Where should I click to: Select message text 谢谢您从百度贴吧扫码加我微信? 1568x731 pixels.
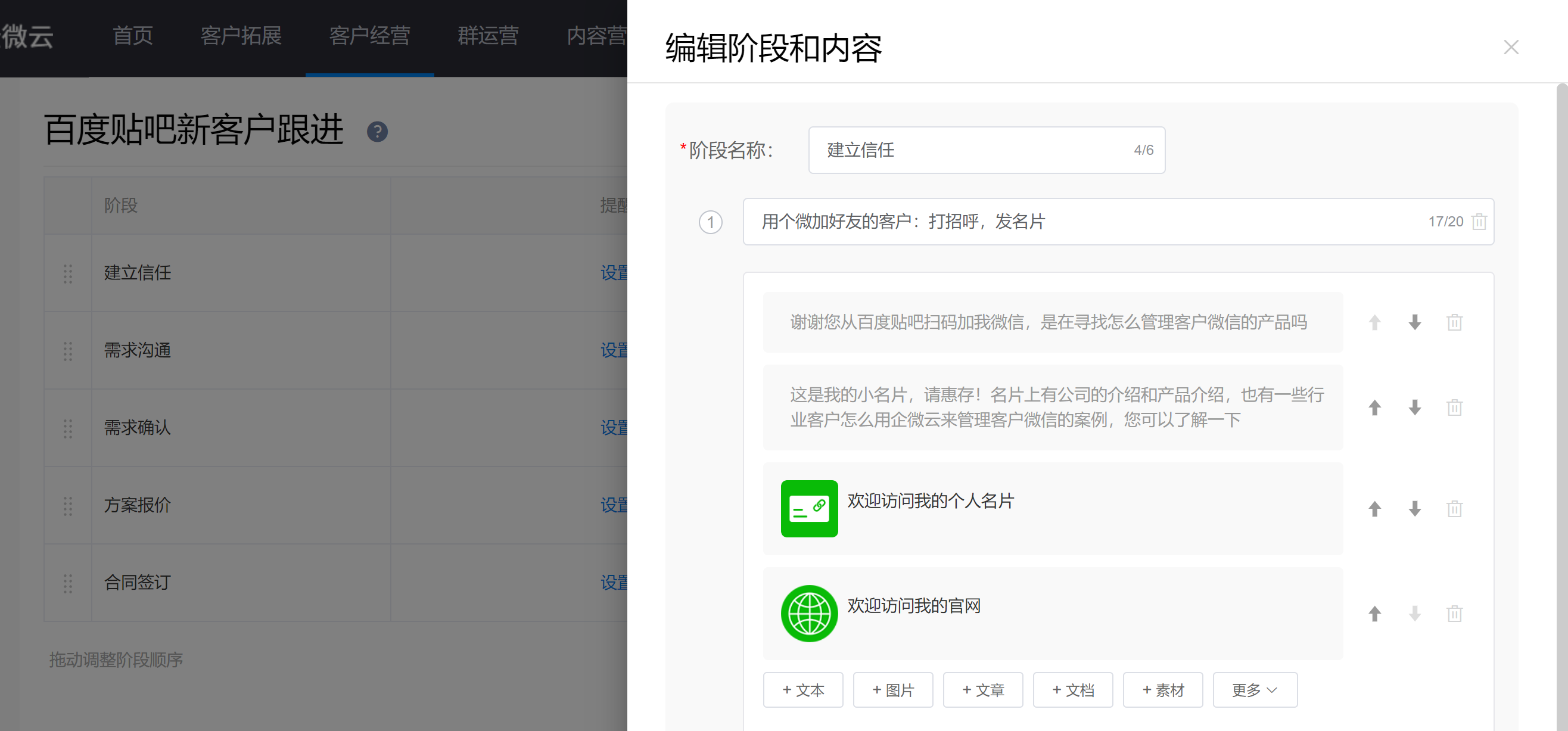[x=907, y=322]
